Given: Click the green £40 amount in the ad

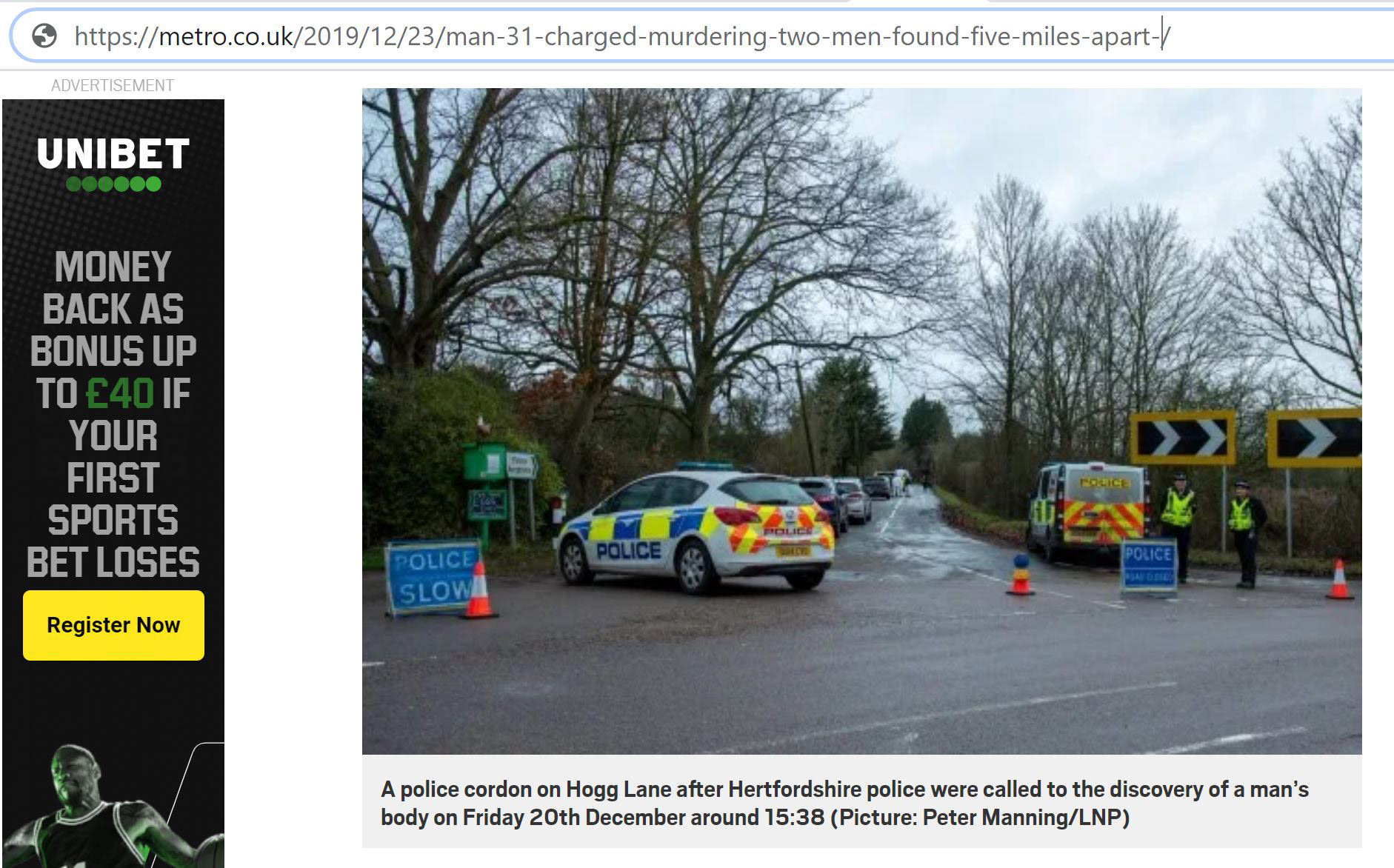Looking at the screenshot, I should [120, 393].
